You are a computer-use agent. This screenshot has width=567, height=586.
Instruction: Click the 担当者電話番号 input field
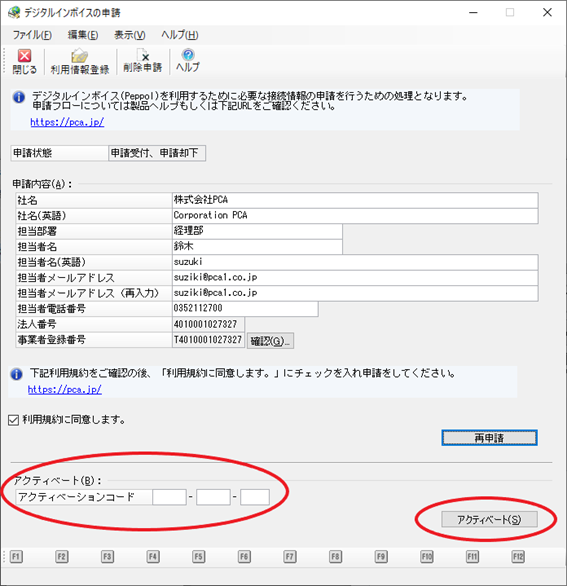[245, 309]
